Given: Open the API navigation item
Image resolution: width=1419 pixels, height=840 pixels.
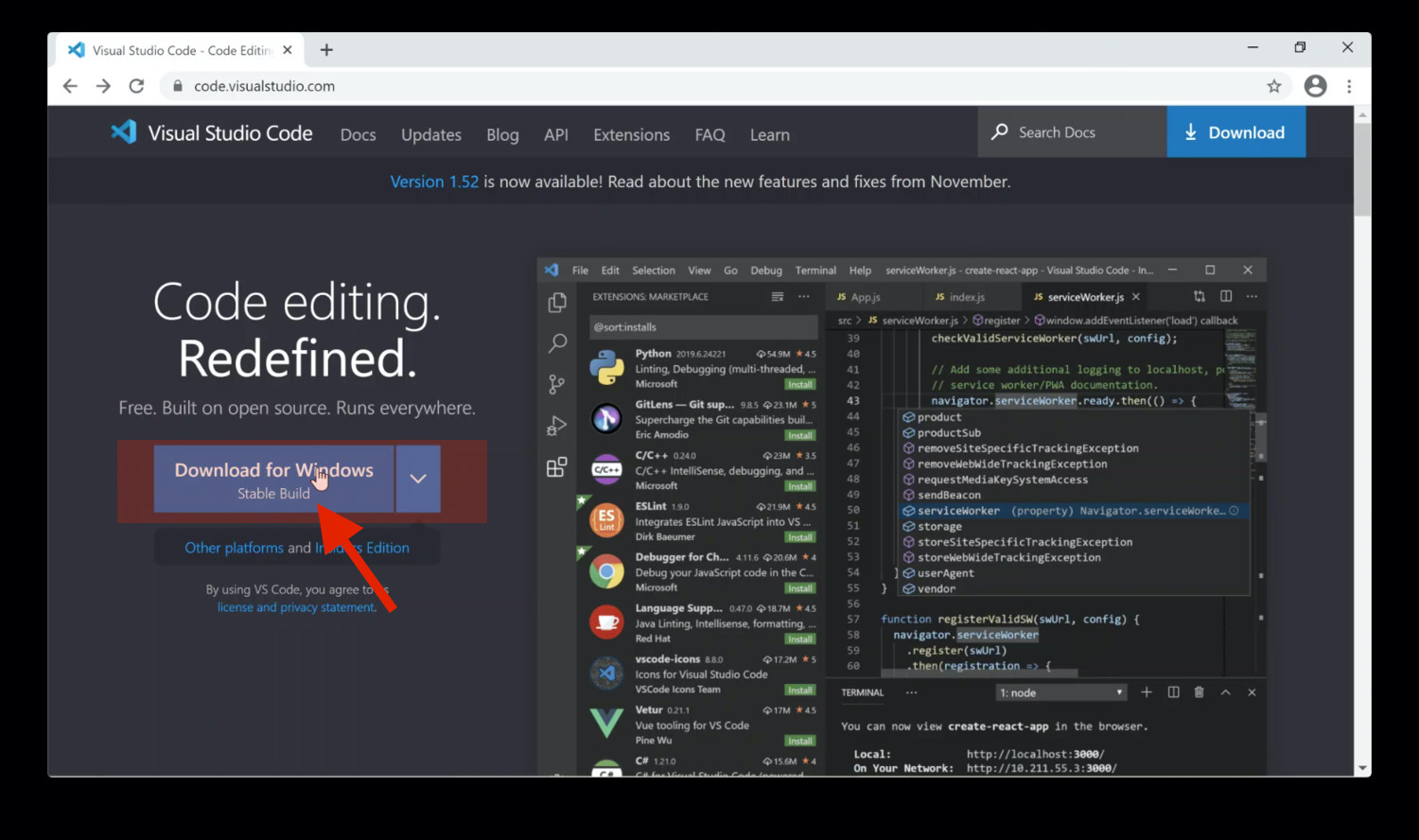Looking at the screenshot, I should pos(556,134).
